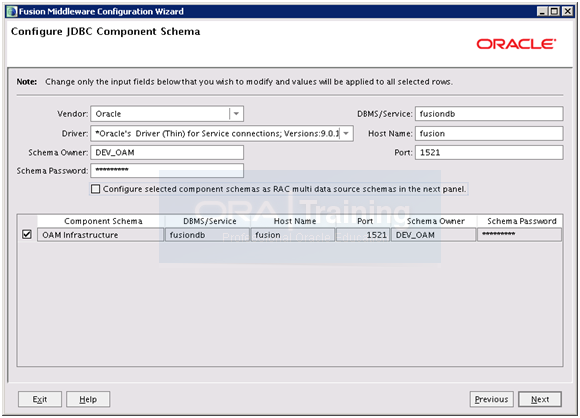Focus the Schema Owner input field
The width and height of the screenshot is (580, 418).
[x=167, y=152]
